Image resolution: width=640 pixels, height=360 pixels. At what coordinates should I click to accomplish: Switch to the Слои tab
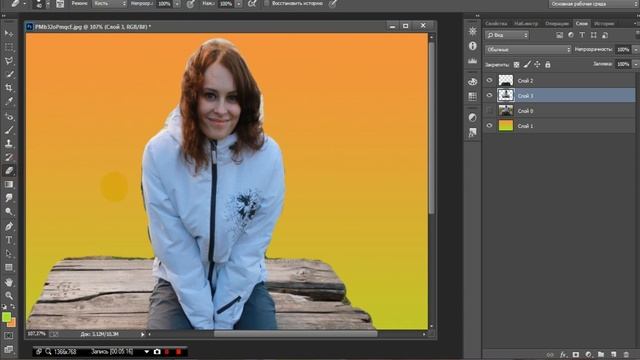click(x=581, y=24)
